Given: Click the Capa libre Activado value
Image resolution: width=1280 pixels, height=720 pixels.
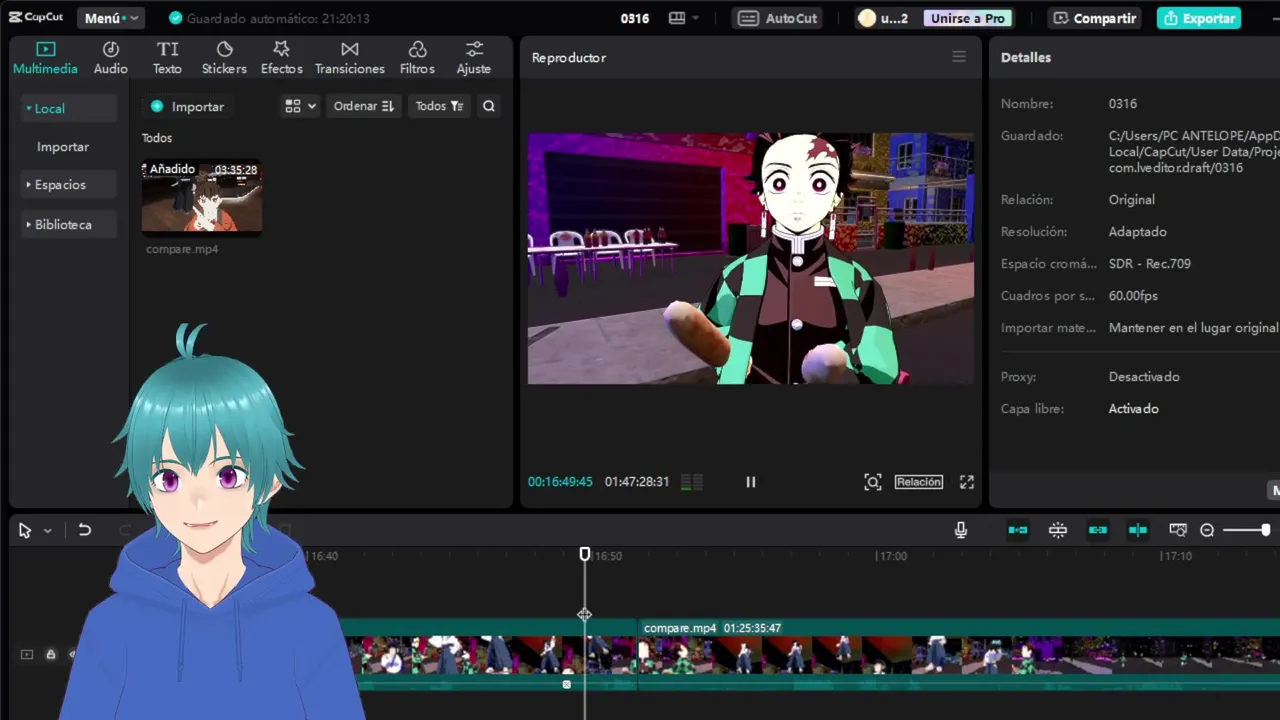Looking at the screenshot, I should click(x=1134, y=409).
